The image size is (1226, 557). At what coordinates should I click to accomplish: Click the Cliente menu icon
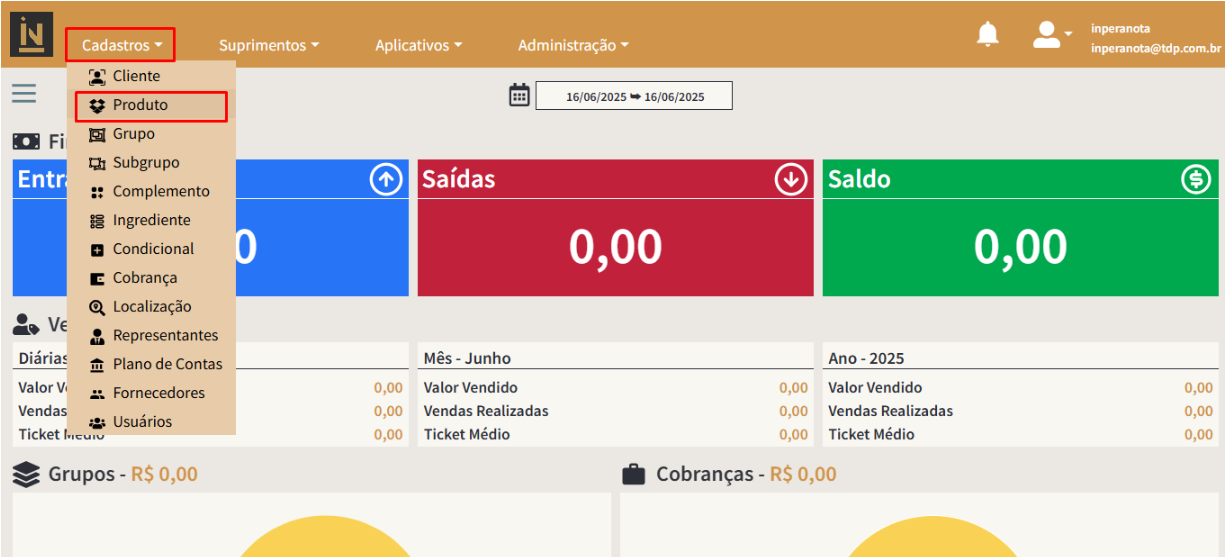point(97,76)
